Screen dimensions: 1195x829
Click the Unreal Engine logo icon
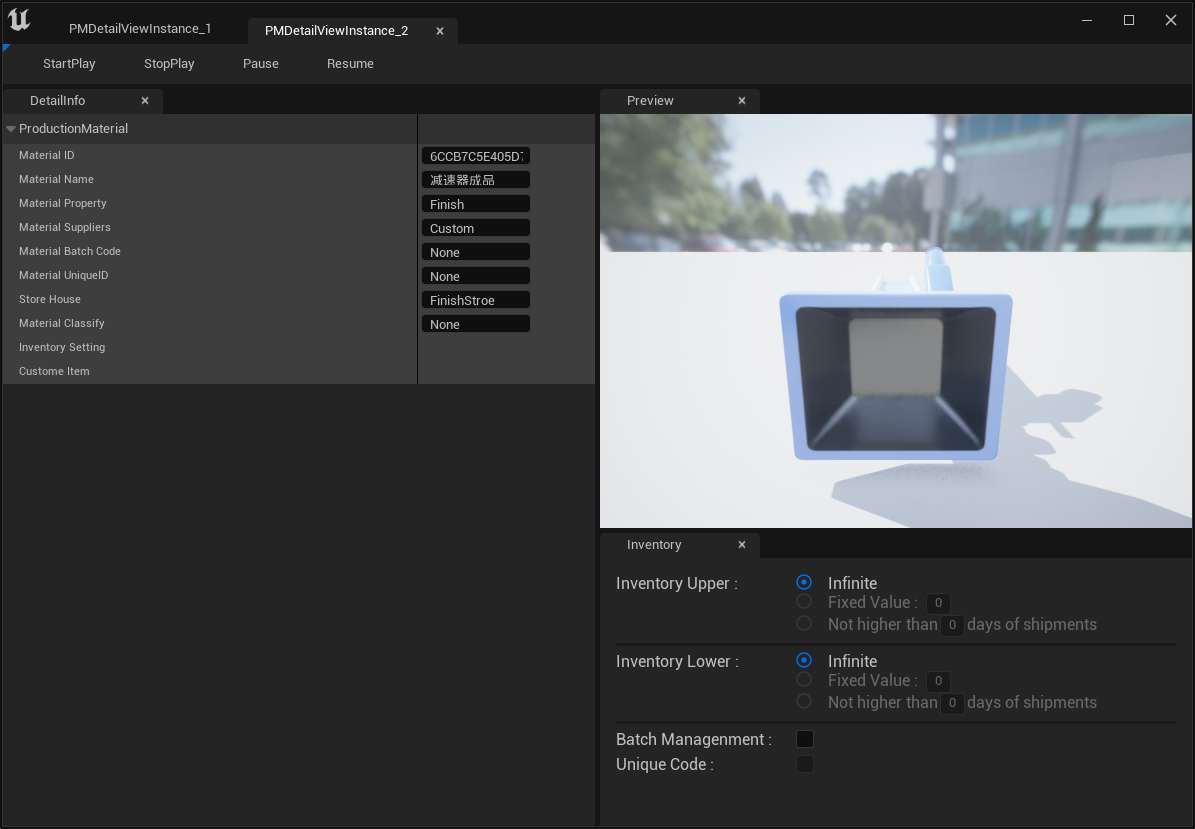(18, 20)
